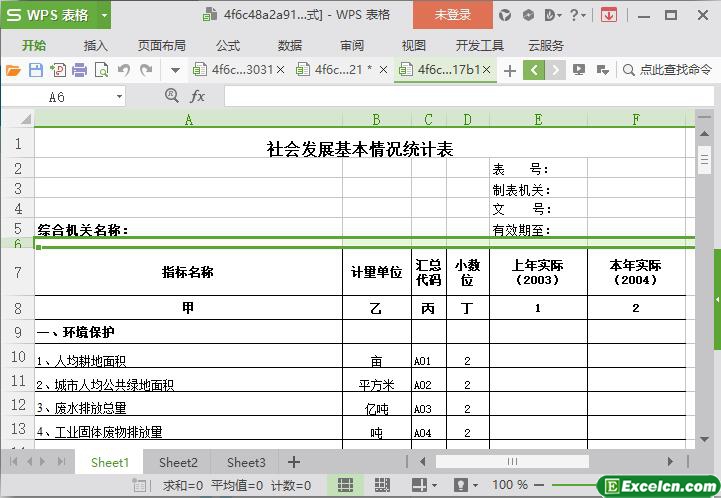The width and height of the screenshot is (721, 498).
Task: Click the Open folder icon in toolbar
Action: [x=13, y=70]
